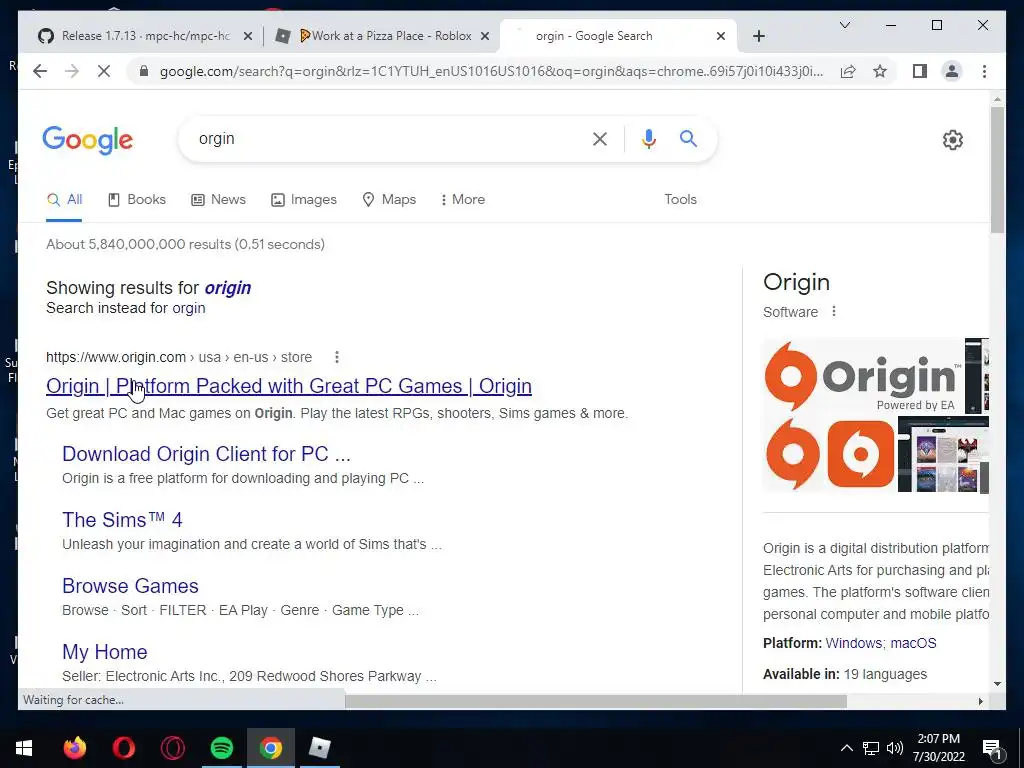
Task: Close the mpc-hc Release tab
Action: 248,36
